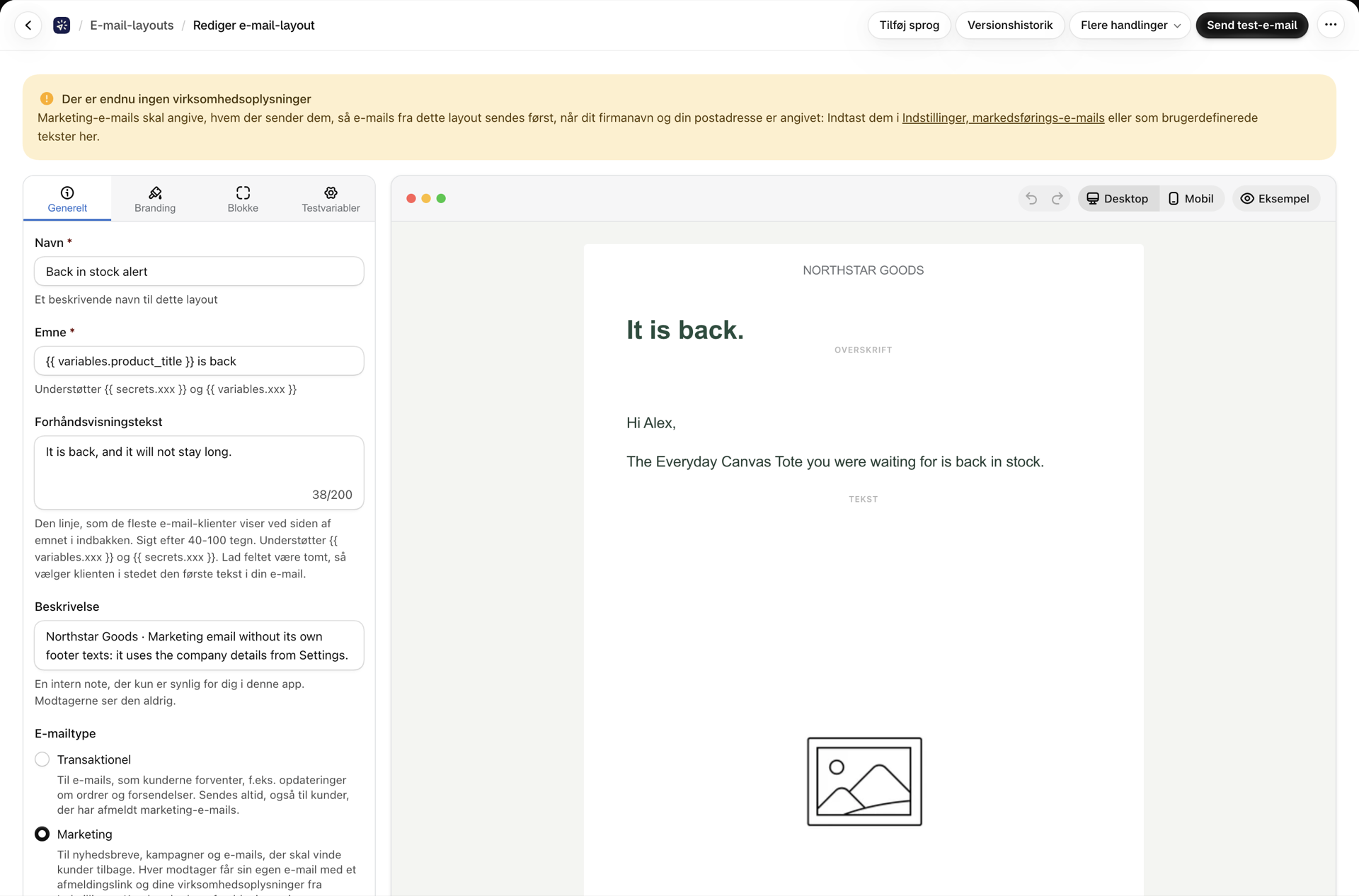Click the Navn input field
This screenshot has height=896, width=1359.
[199, 272]
